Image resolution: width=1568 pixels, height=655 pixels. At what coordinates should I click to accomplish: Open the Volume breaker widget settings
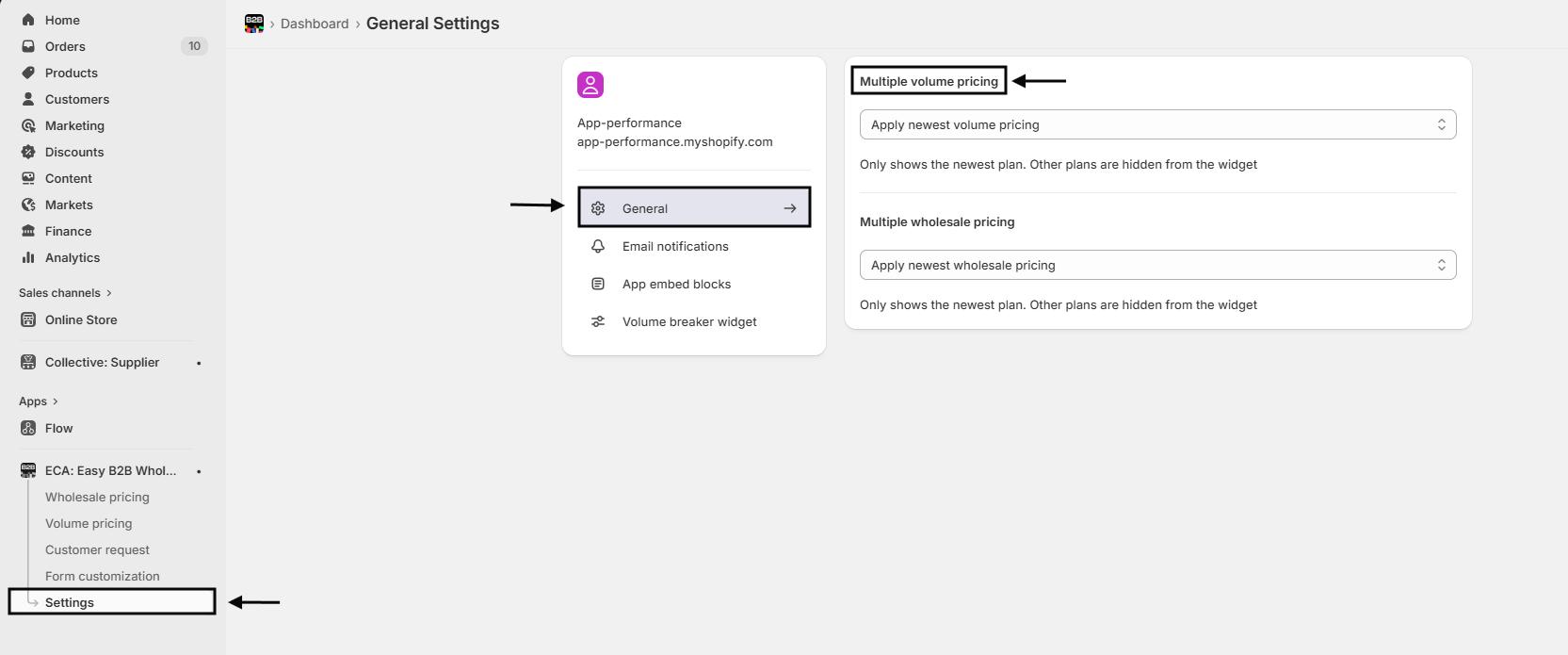click(688, 321)
